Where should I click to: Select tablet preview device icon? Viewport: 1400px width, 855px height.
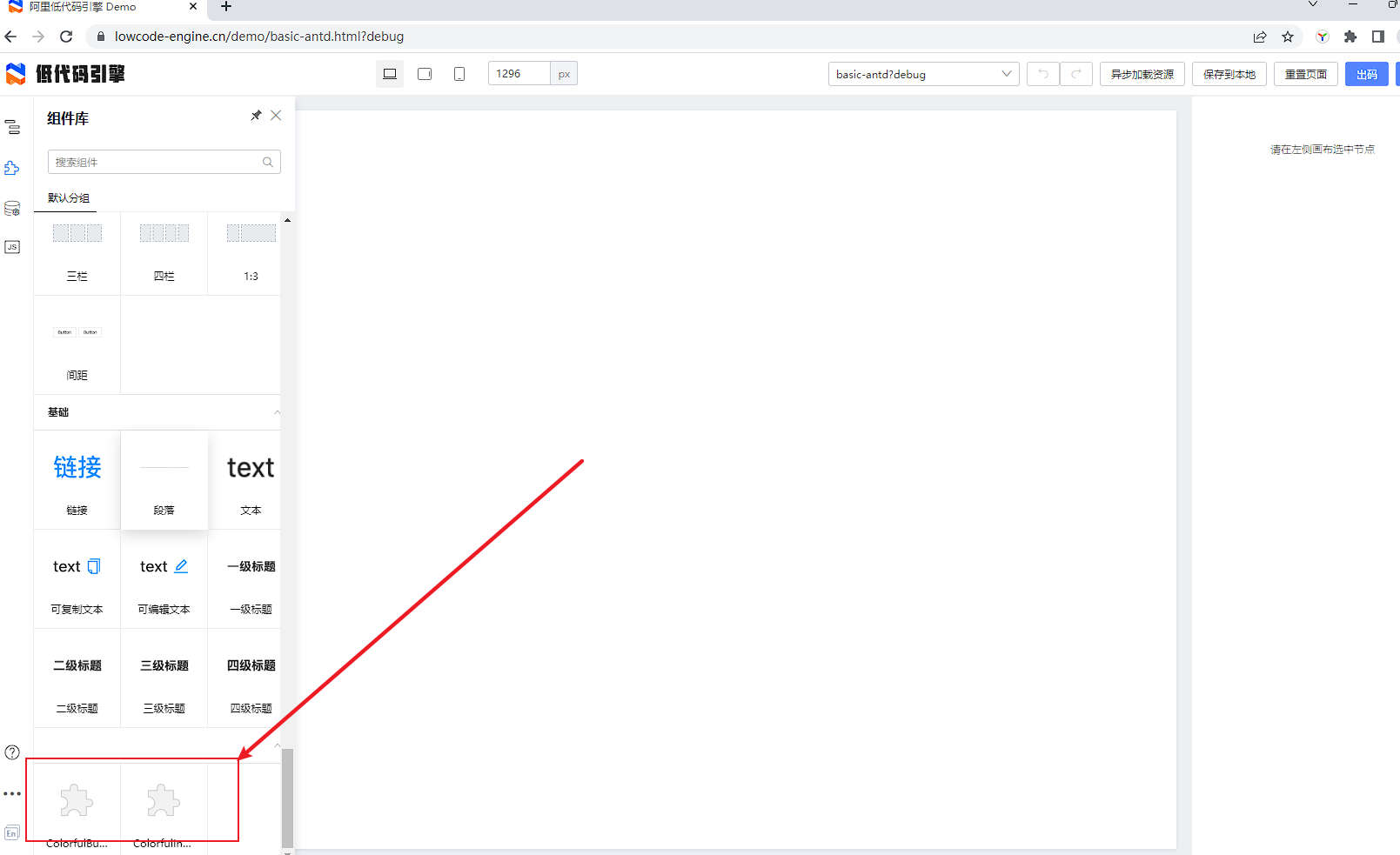pyautogui.click(x=425, y=74)
